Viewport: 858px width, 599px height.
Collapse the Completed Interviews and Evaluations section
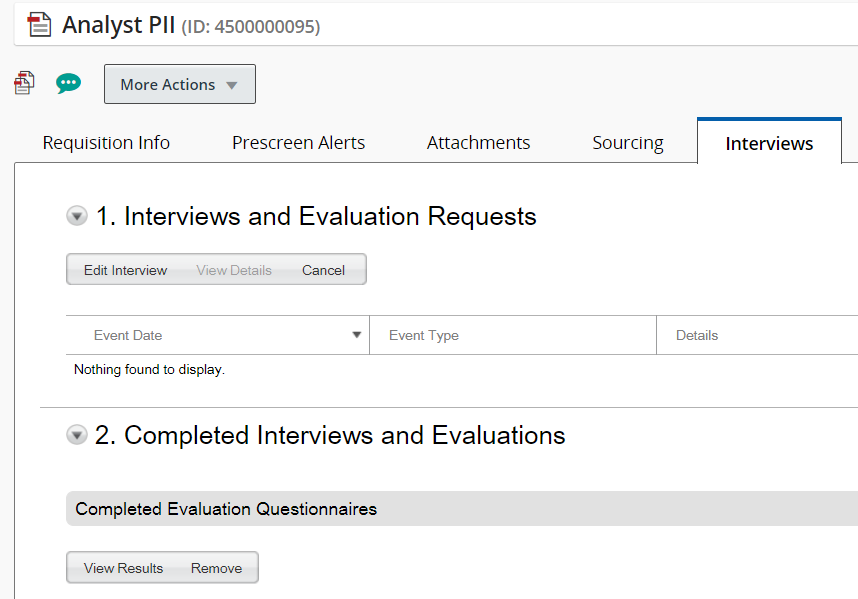point(77,435)
